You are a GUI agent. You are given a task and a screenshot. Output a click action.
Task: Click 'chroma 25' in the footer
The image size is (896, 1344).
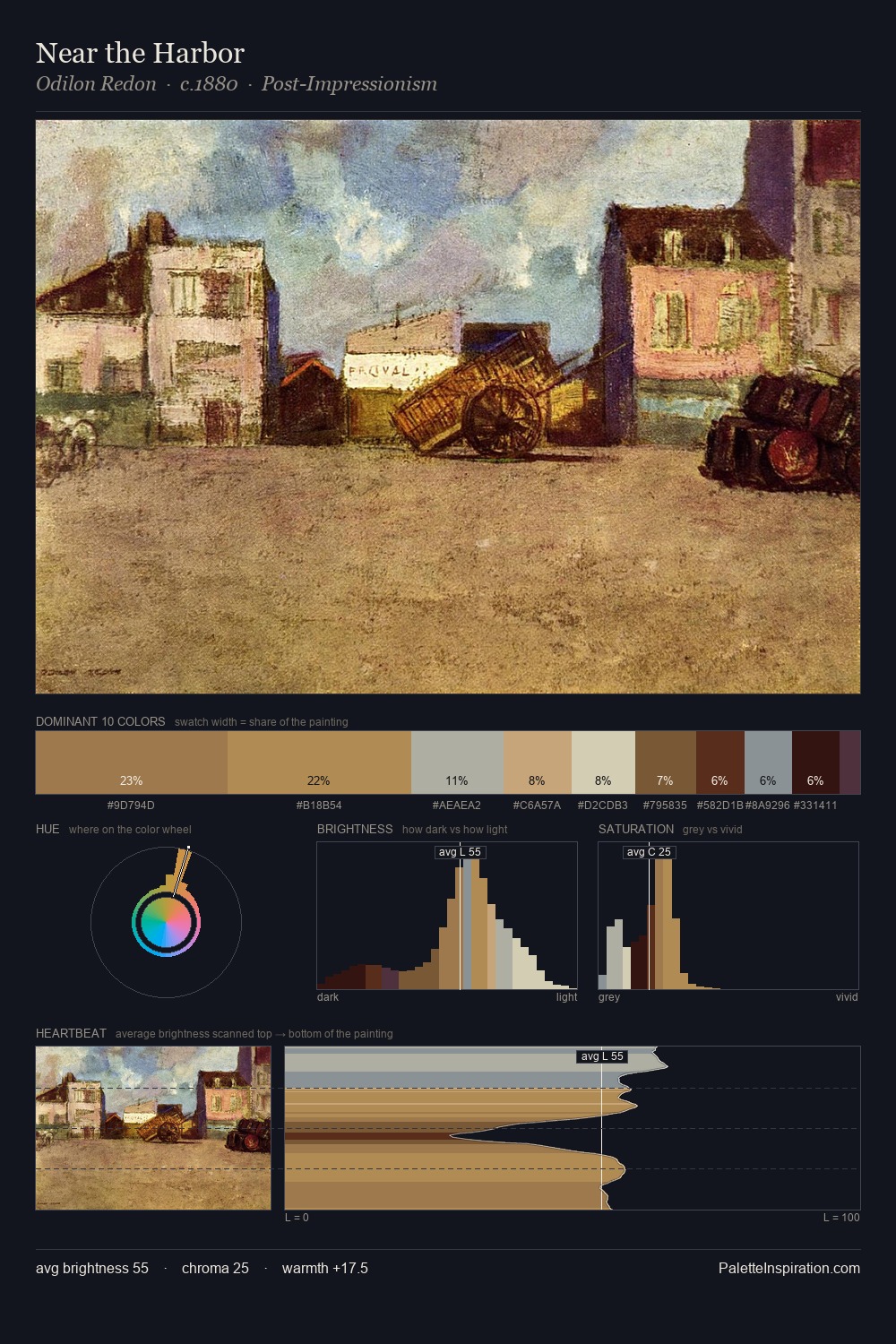pos(215,1268)
